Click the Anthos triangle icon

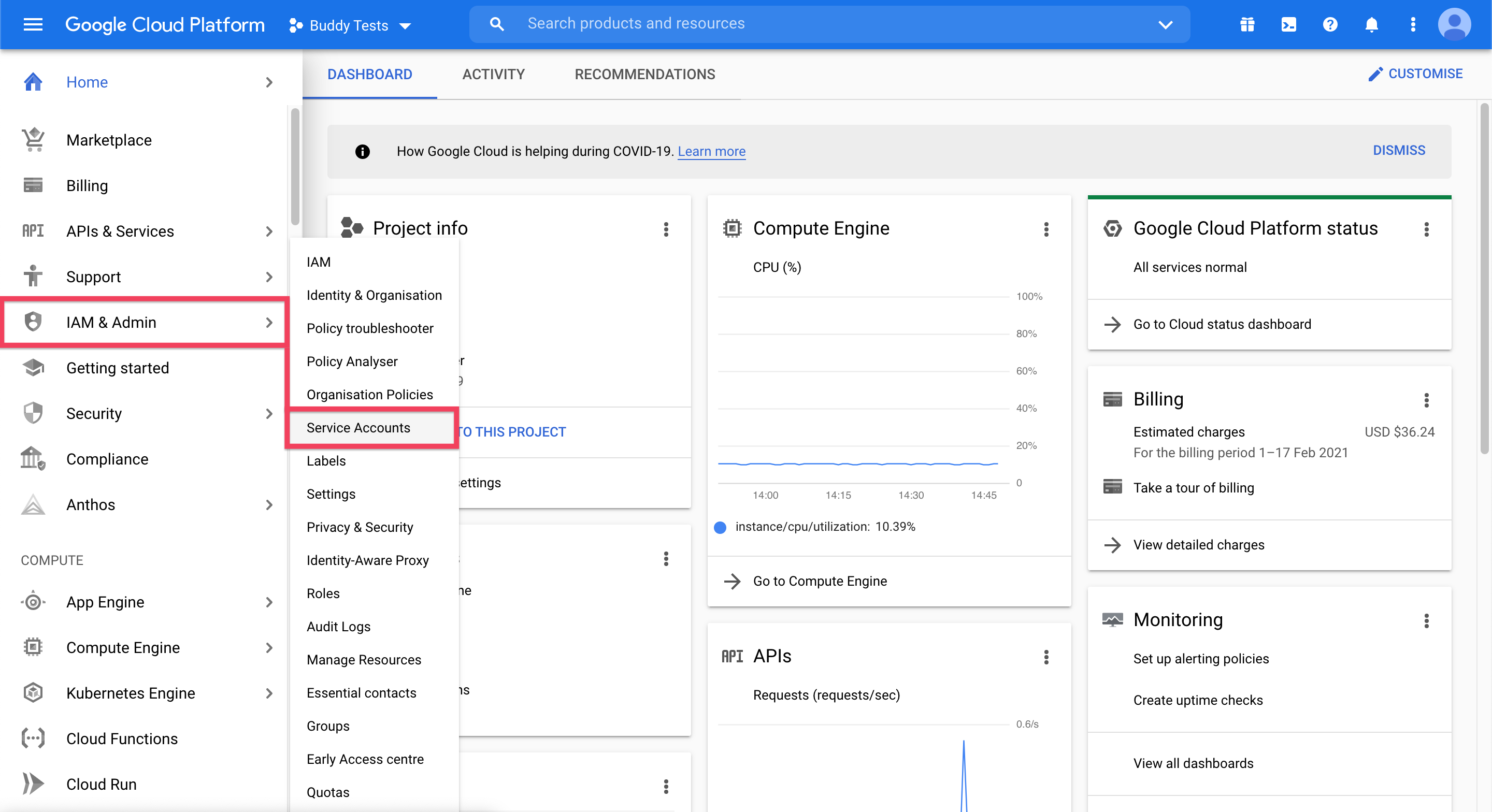pyautogui.click(x=33, y=504)
